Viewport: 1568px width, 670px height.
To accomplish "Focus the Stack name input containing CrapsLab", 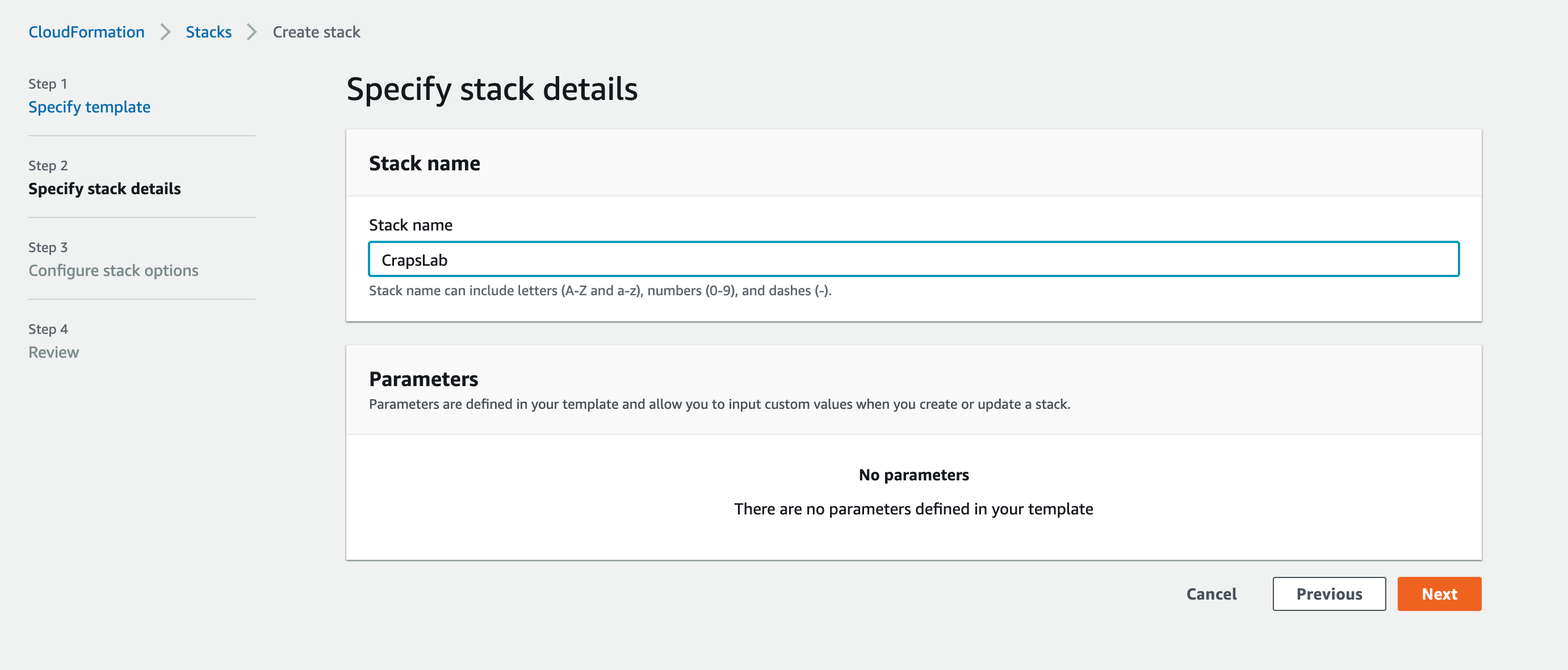I will 913,259.
